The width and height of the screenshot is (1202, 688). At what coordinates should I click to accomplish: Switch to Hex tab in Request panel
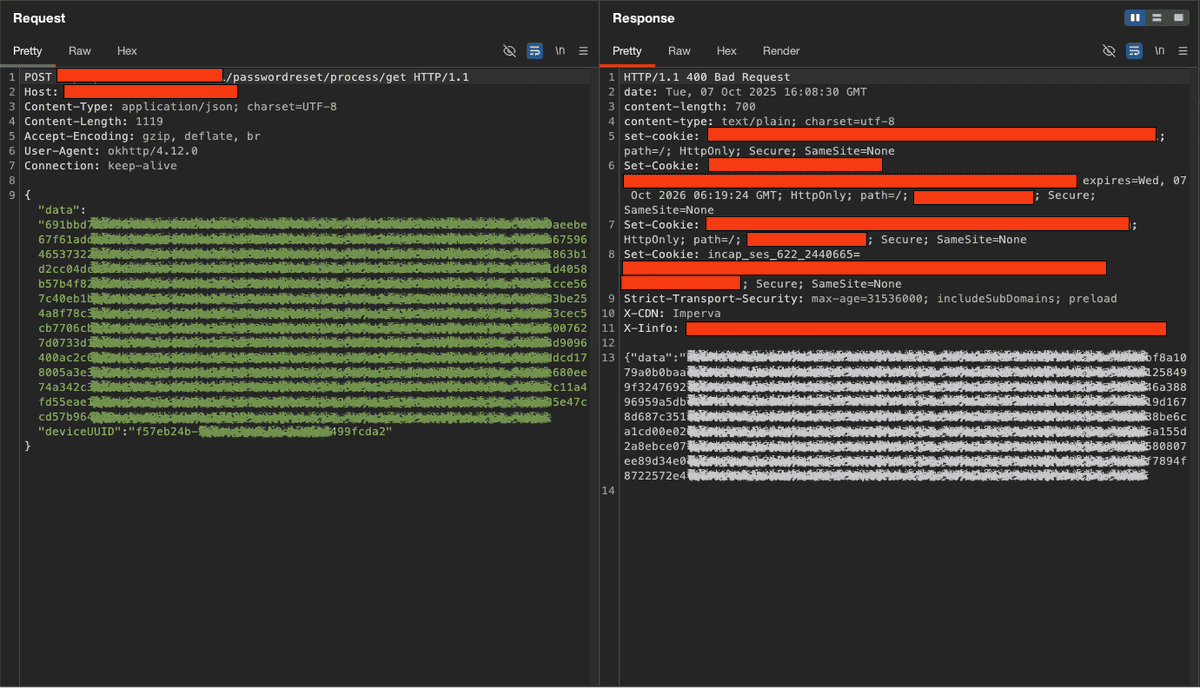pos(127,51)
